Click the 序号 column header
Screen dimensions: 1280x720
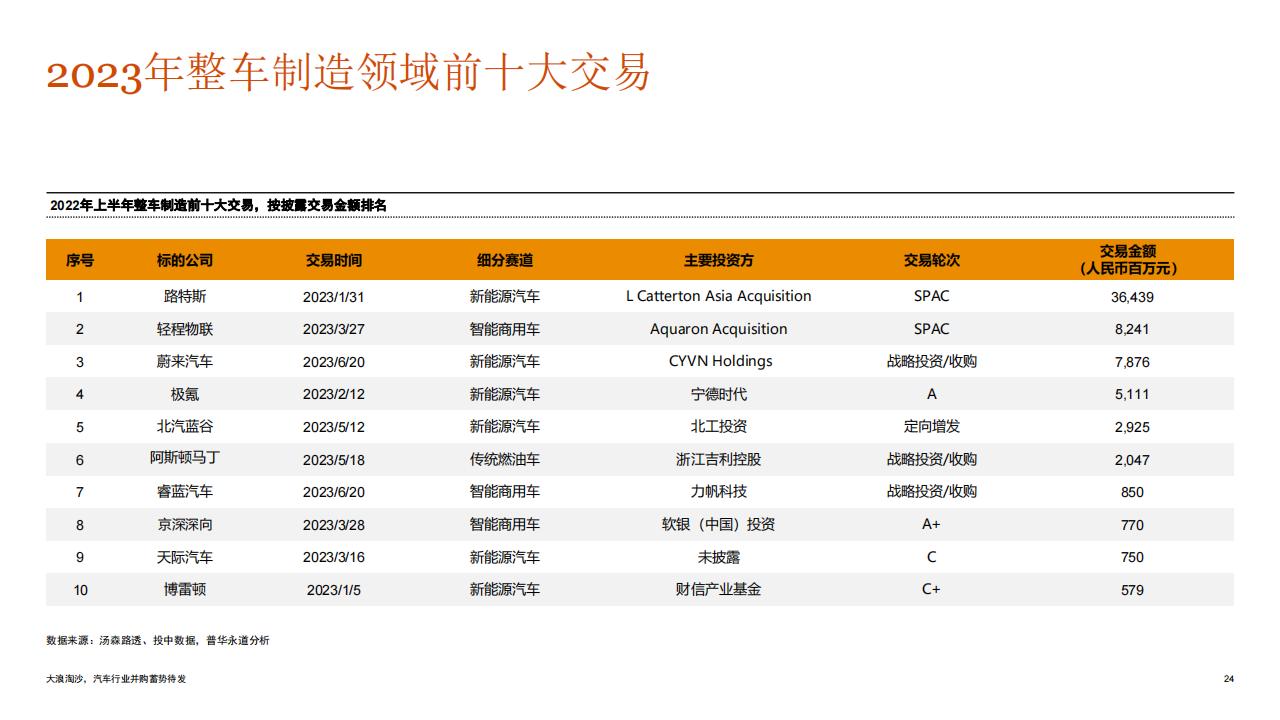80,260
